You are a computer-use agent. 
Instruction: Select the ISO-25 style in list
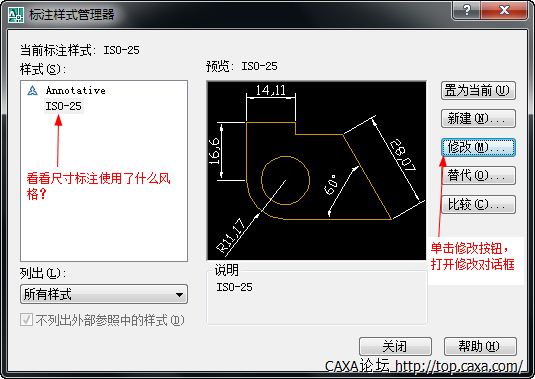tap(63, 106)
